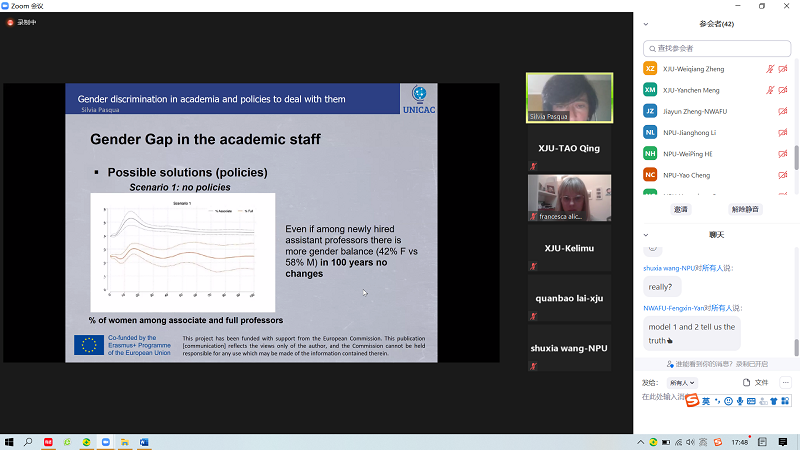Collapse the chat panel with its chevron
Screen dimensions: 800x450
click(x=646, y=235)
